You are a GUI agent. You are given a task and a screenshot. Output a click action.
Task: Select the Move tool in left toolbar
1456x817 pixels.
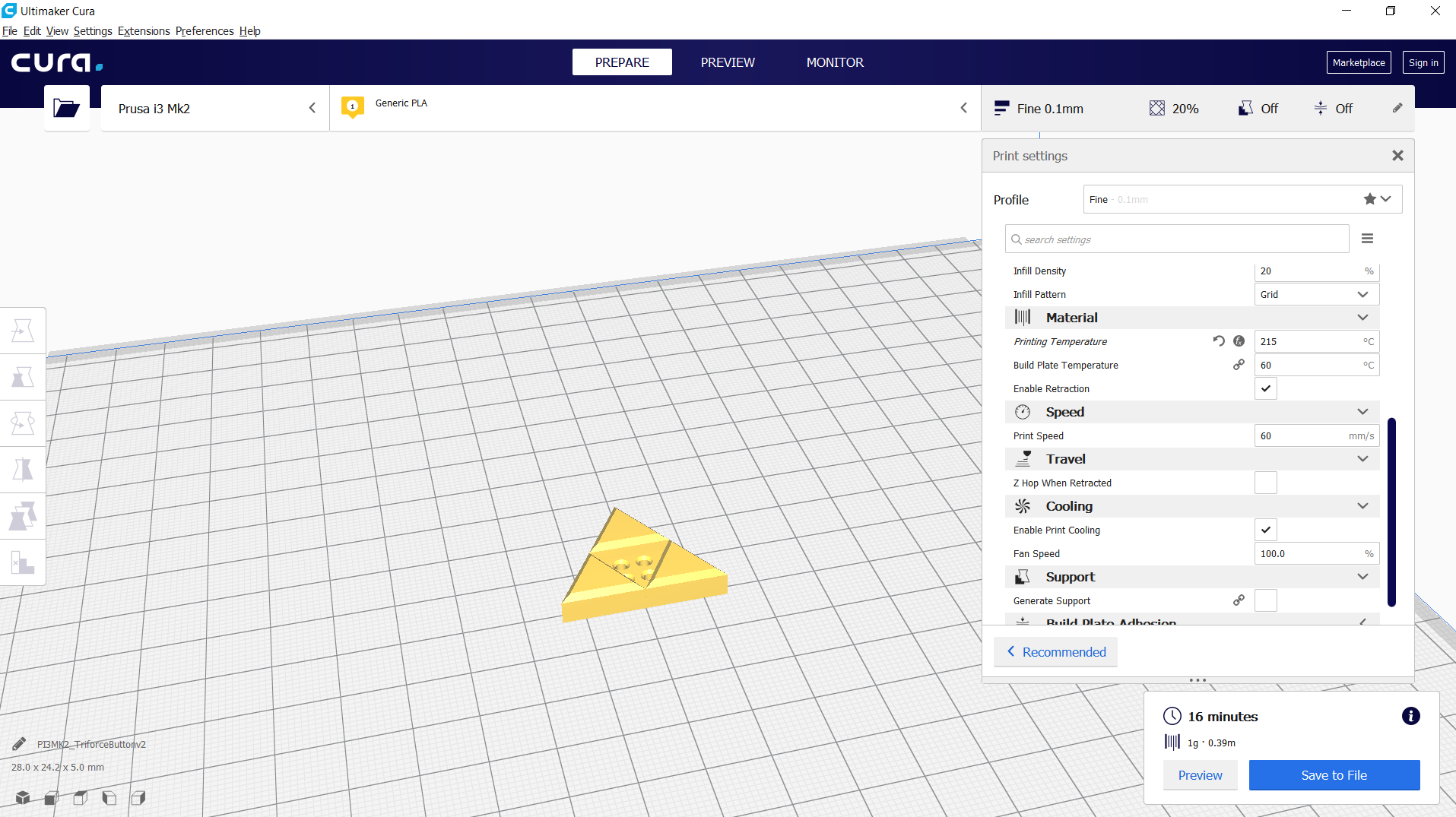(x=23, y=331)
